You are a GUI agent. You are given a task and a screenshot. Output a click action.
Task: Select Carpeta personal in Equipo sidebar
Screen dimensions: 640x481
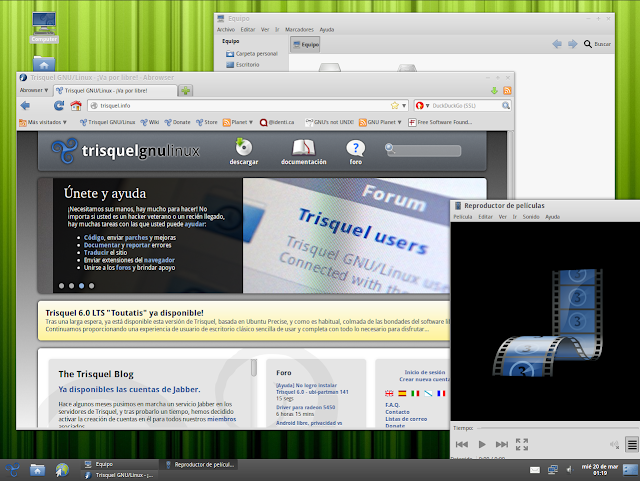tap(252, 54)
